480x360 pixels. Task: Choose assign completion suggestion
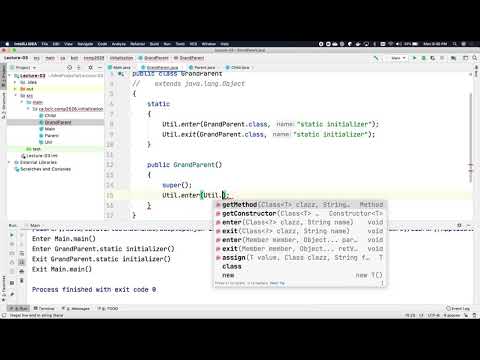click(x=300, y=258)
